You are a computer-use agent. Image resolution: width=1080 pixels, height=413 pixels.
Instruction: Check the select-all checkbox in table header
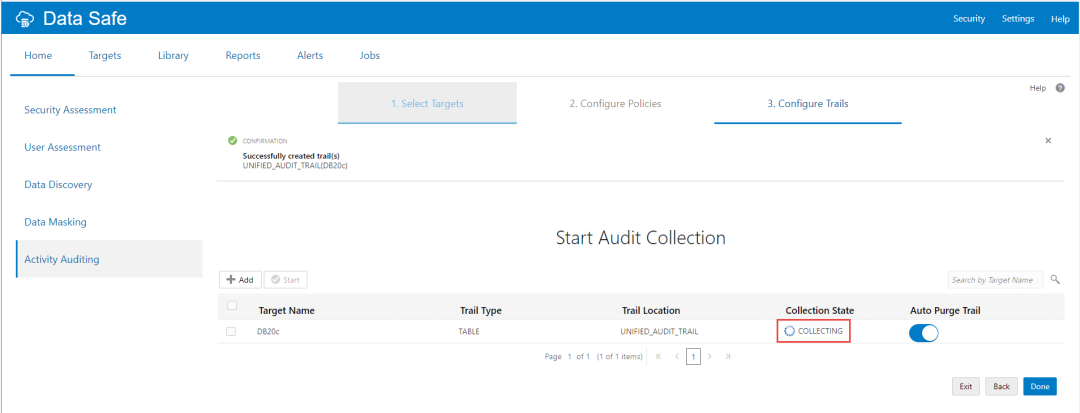(232, 306)
